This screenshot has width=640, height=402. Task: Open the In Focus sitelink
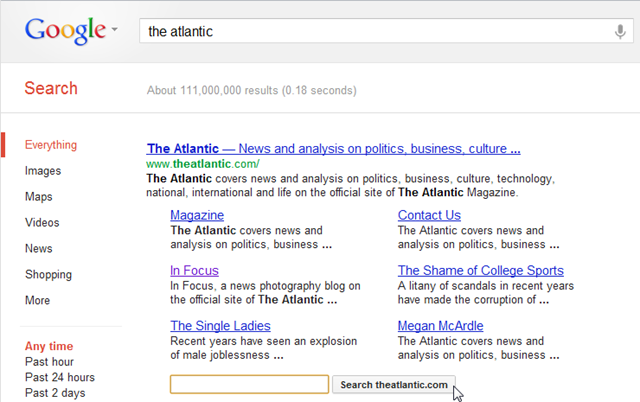tap(194, 271)
